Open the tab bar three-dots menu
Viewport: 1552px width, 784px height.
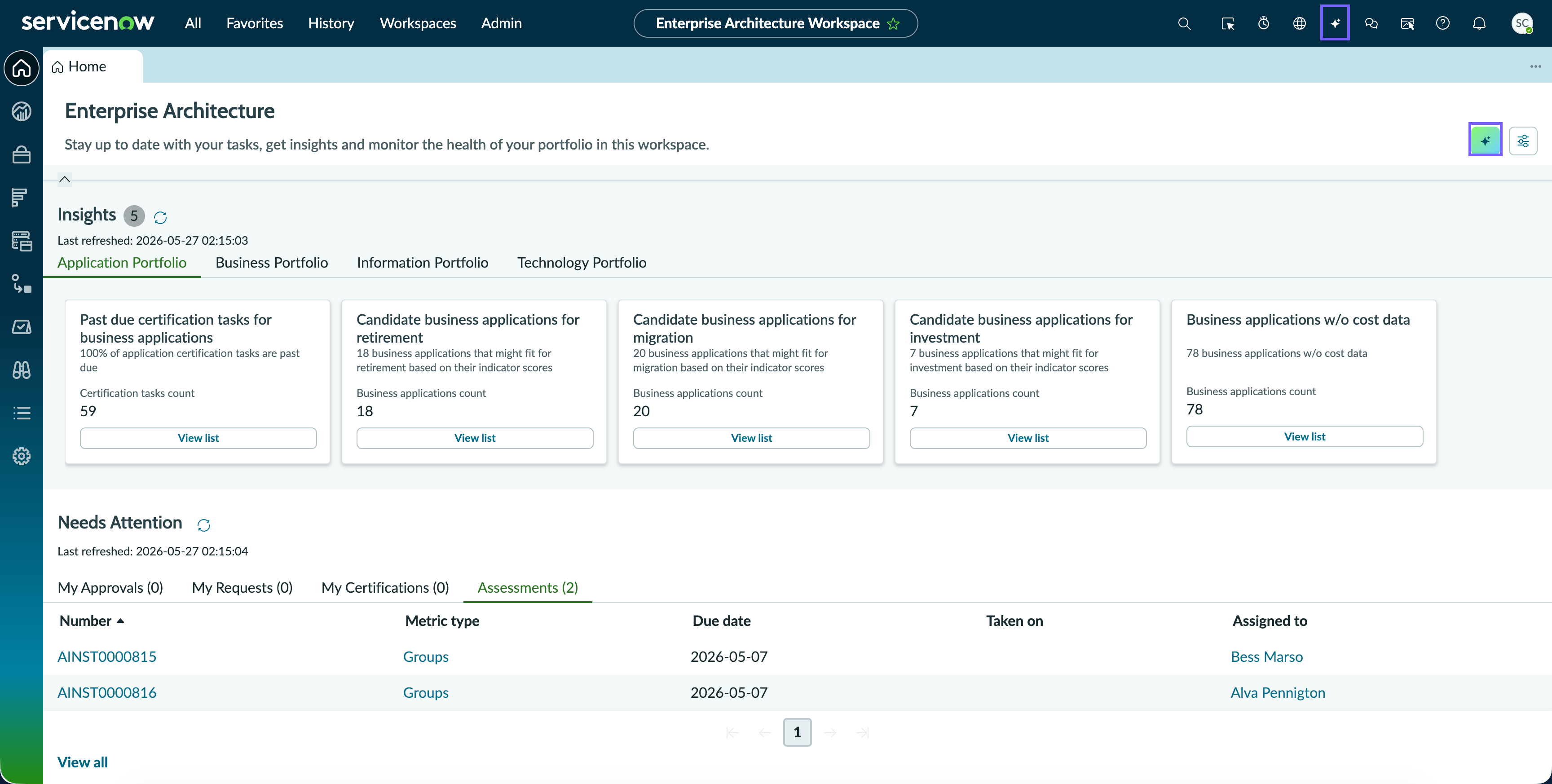[1535, 66]
